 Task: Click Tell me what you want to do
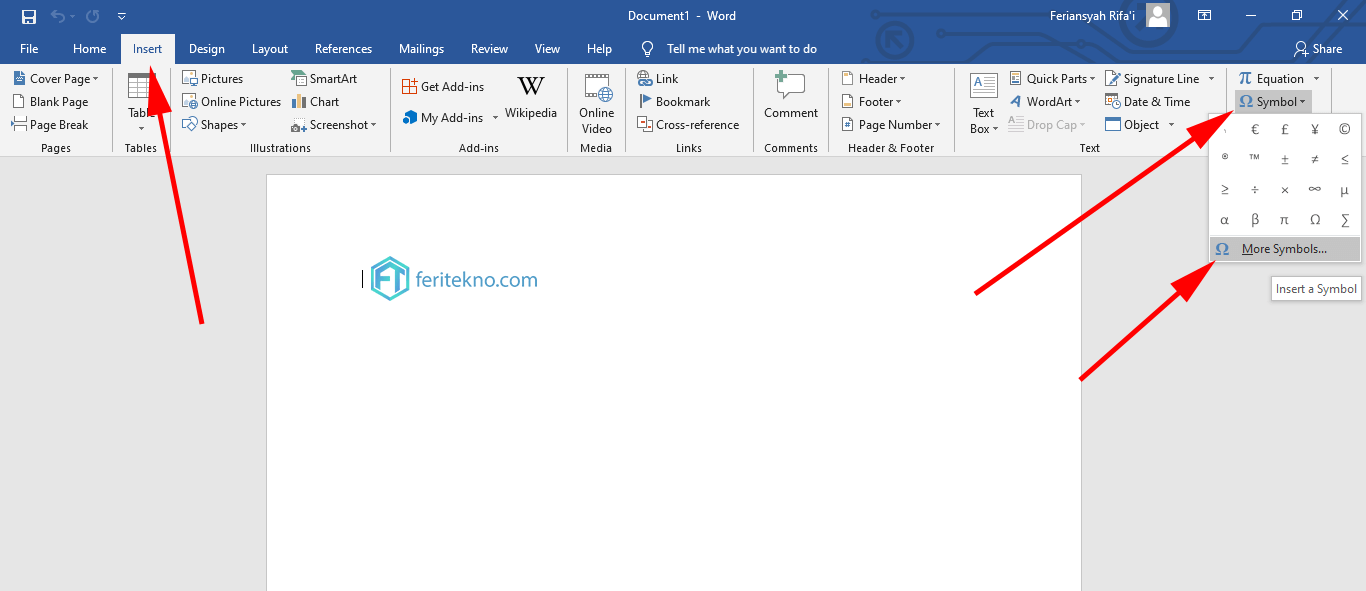click(x=742, y=49)
